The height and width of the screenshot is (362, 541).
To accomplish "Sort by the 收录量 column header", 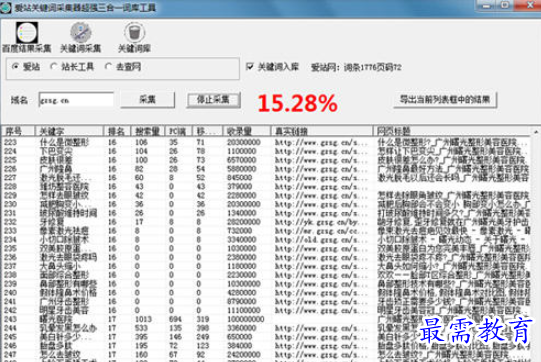I will (246, 131).
